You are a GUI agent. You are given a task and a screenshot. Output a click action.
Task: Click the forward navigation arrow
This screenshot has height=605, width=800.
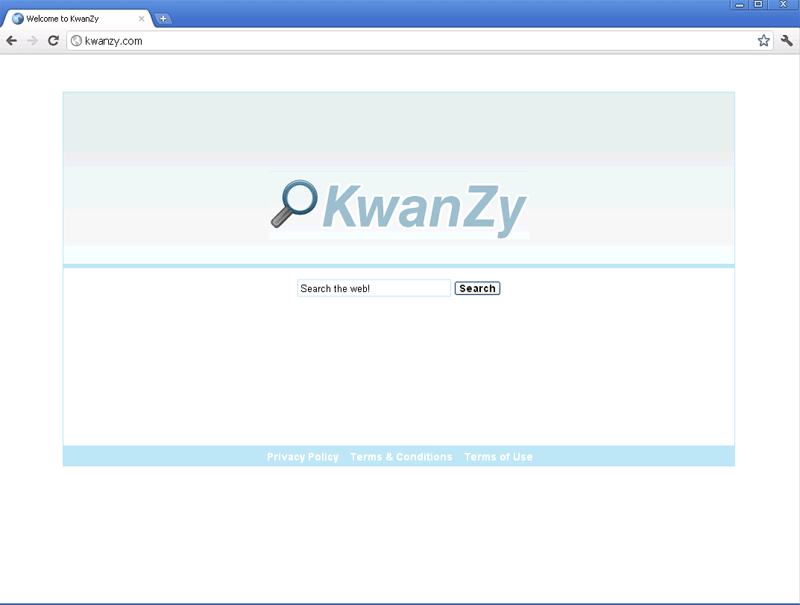tap(32, 41)
